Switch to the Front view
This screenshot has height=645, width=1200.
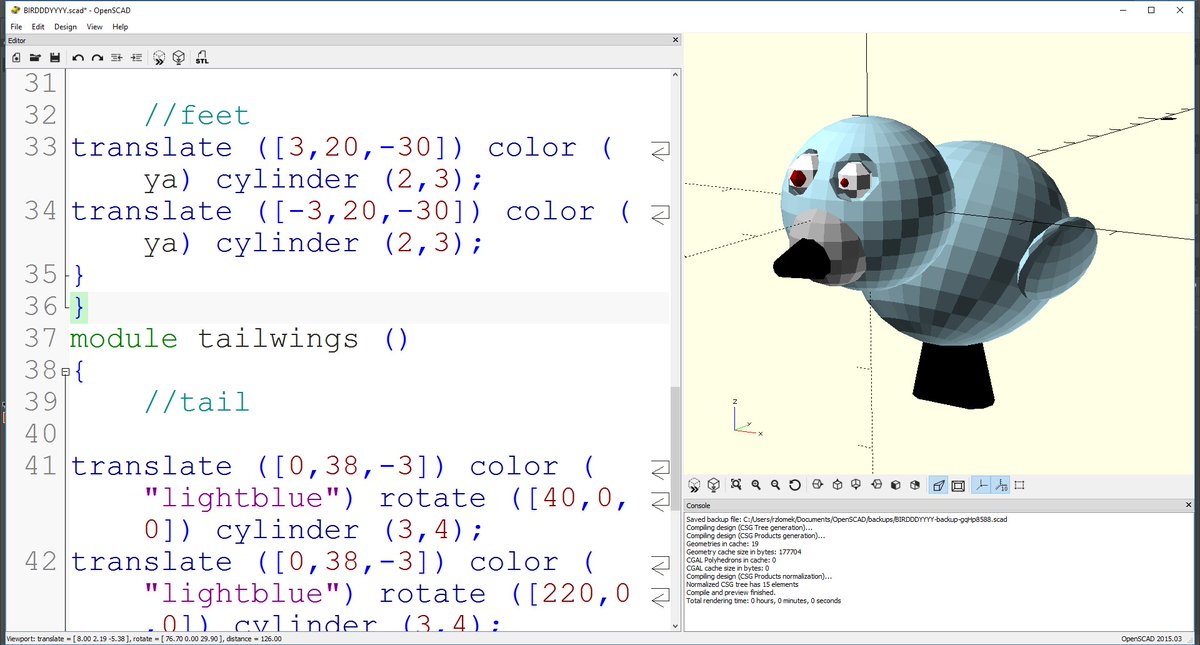coord(896,485)
